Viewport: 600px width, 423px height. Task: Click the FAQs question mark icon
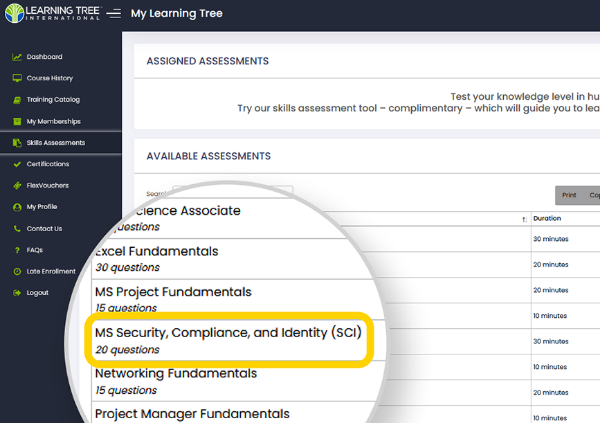[x=17, y=250]
